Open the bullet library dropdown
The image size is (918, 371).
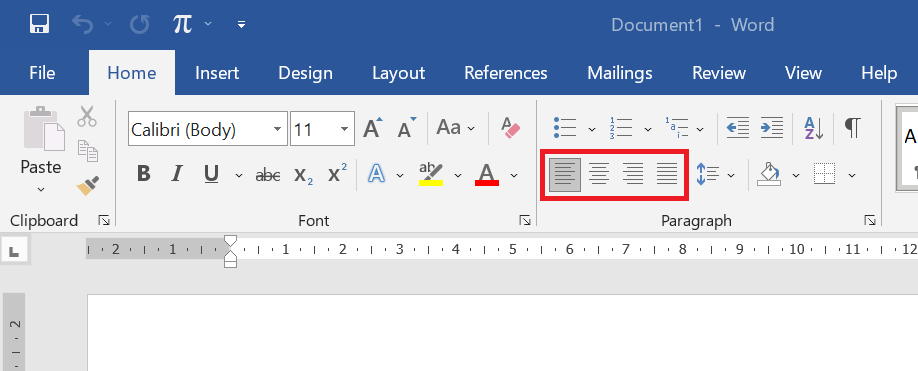[x=591, y=128]
